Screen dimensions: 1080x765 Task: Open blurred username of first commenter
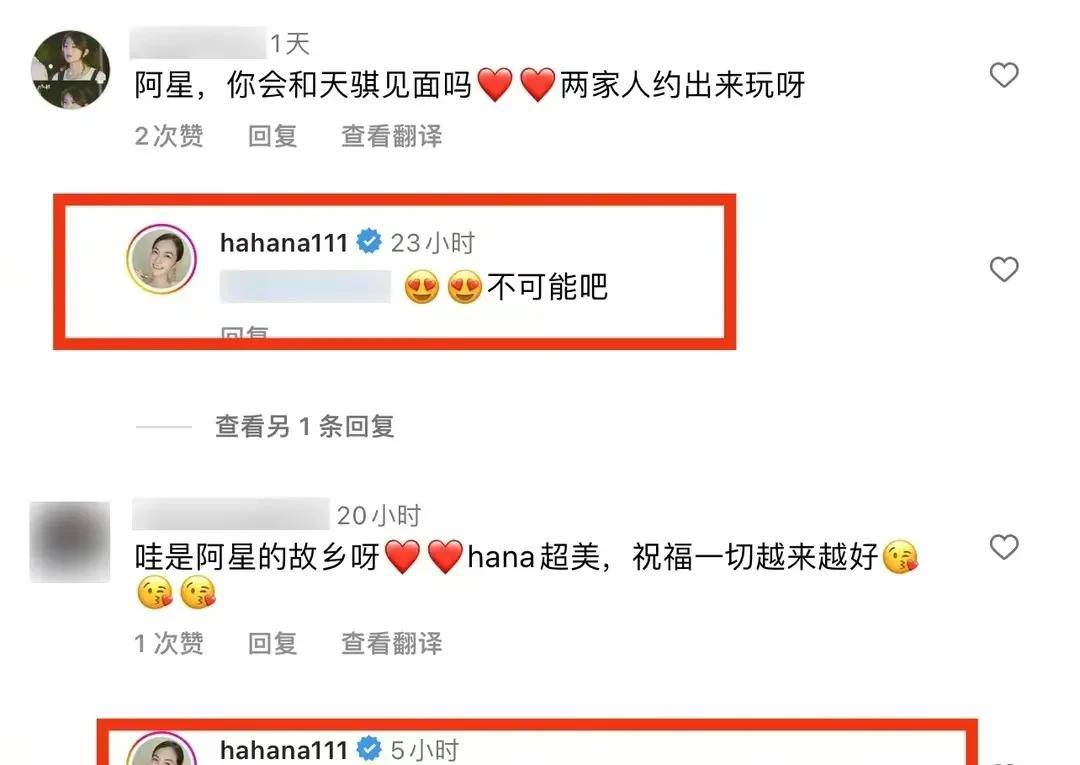click(x=198, y=43)
